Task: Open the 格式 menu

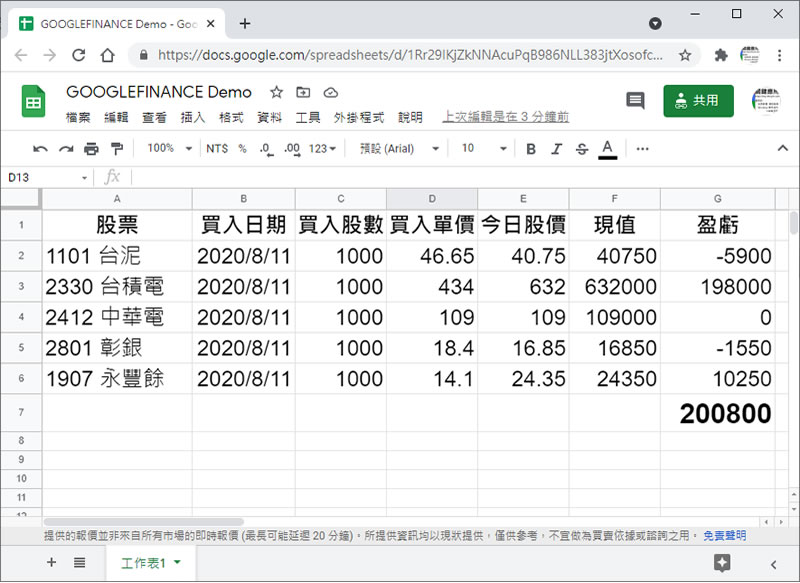Action: pos(231,117)
